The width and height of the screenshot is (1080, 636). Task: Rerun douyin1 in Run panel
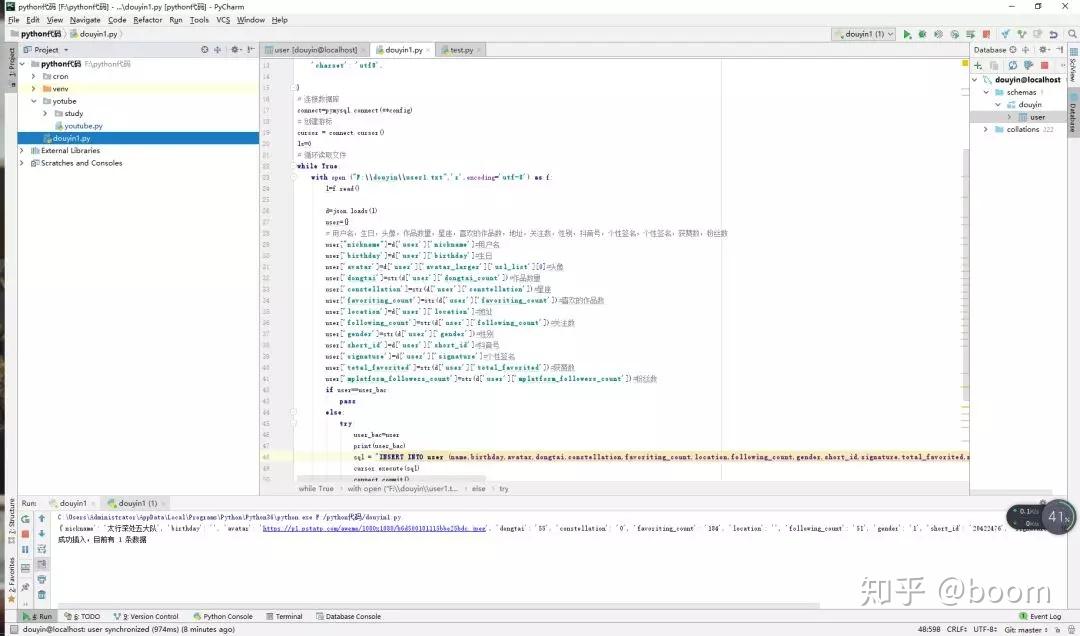25,519
